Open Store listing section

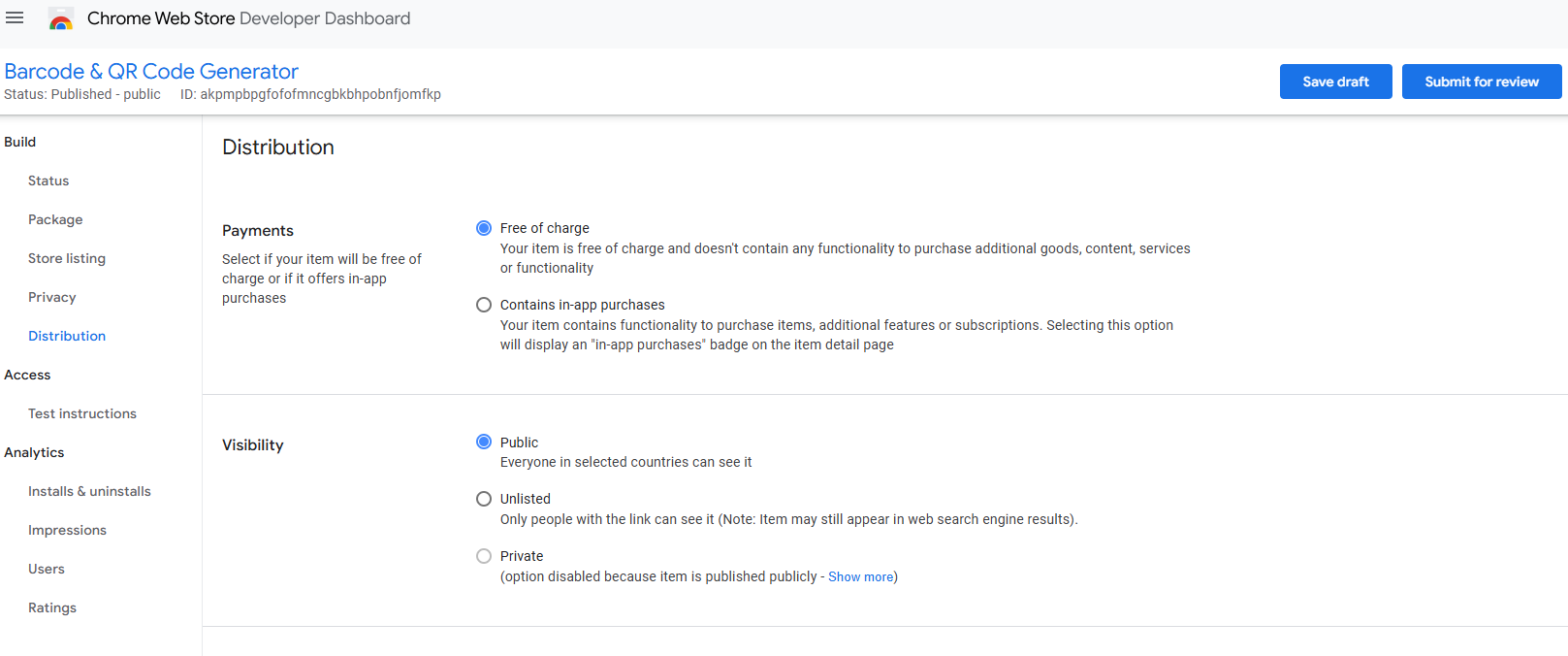coord(67,258)
